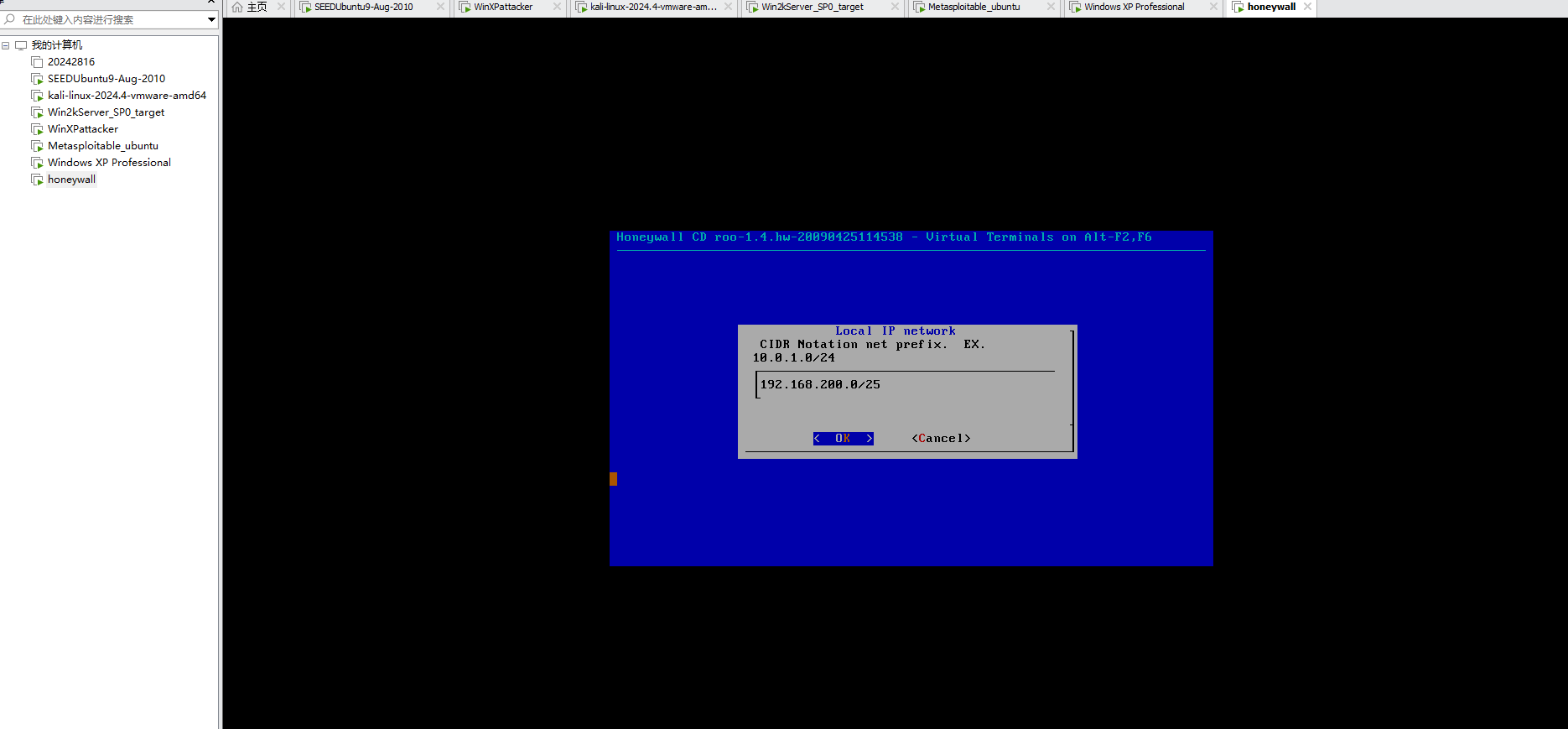The height and width of the screenshot is (729, 1568).
Task: Click the Honeywall CD title text line
Action: pyautogui.click(x=884, y=237)
